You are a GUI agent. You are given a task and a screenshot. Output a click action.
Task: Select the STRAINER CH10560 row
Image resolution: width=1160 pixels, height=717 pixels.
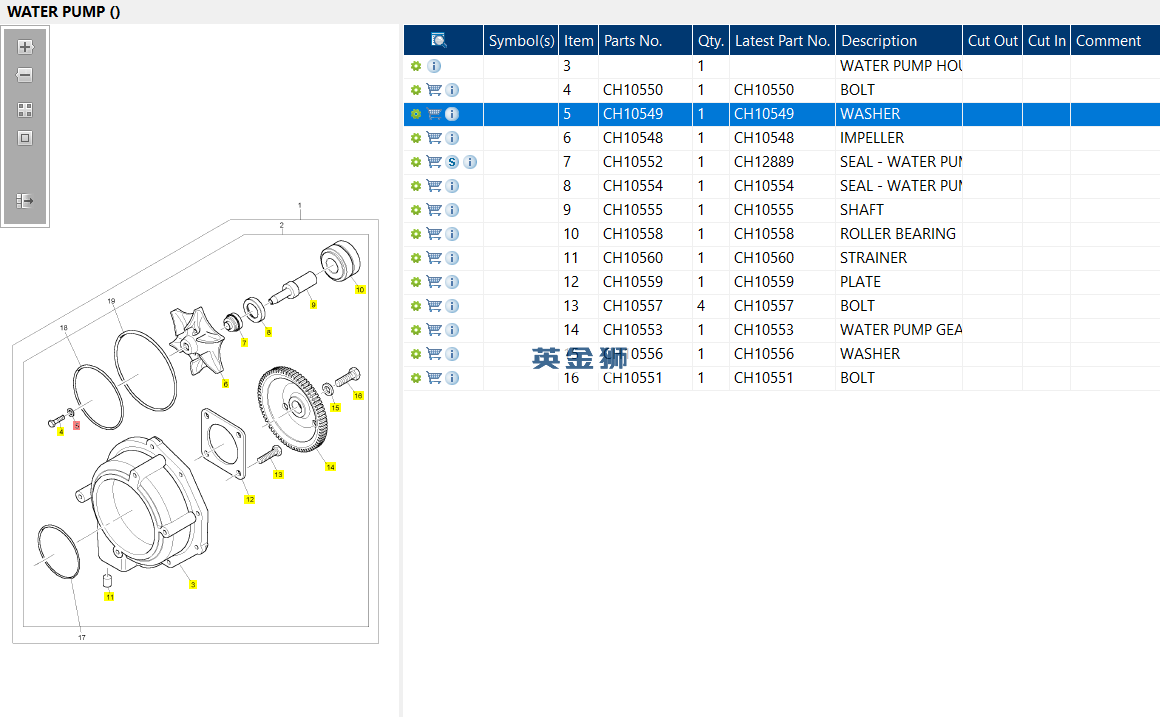(x=873, y=258)
